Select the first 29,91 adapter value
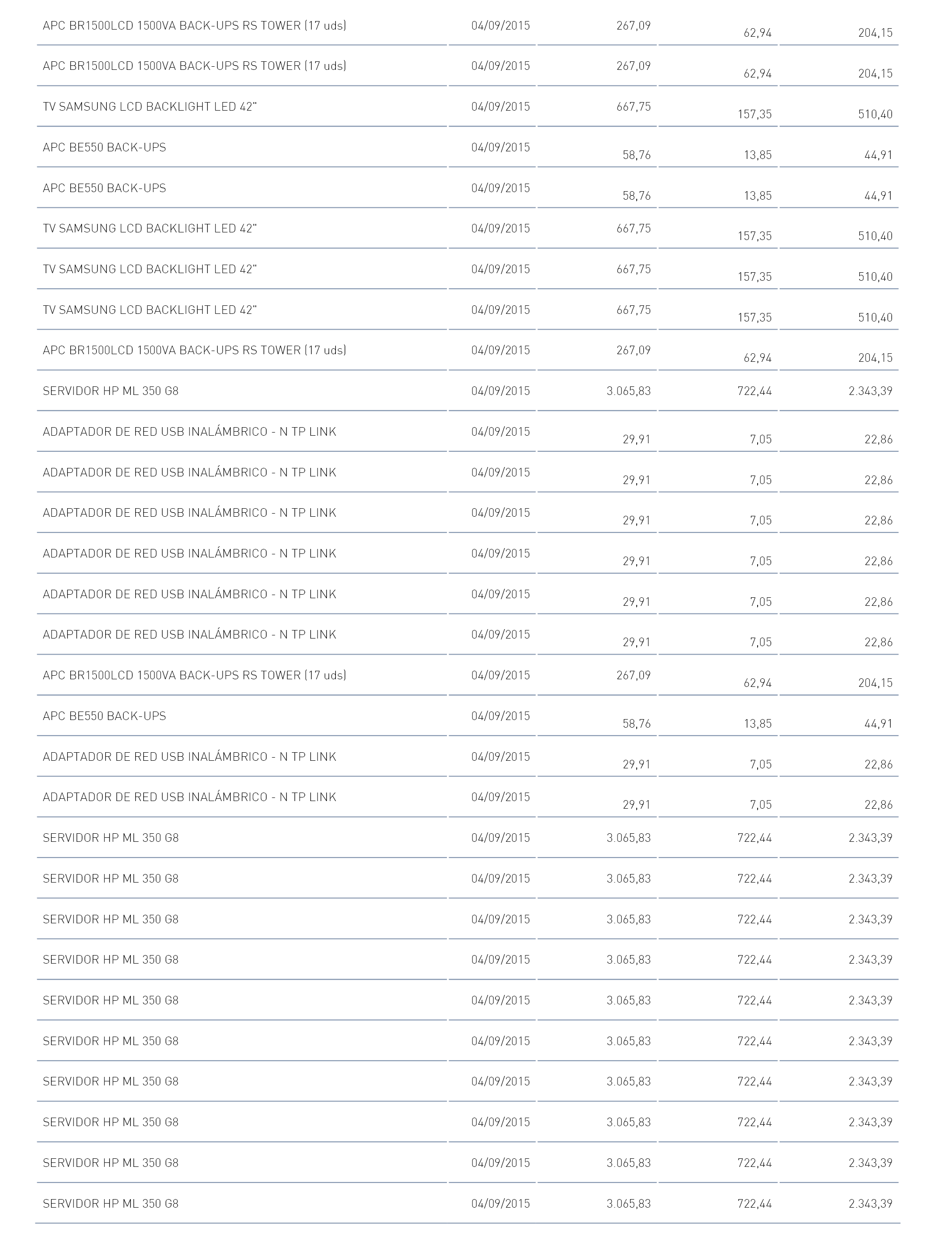The width and height of the screenshot is (952, 1243). pyautogui.click(x=637, y=439)
